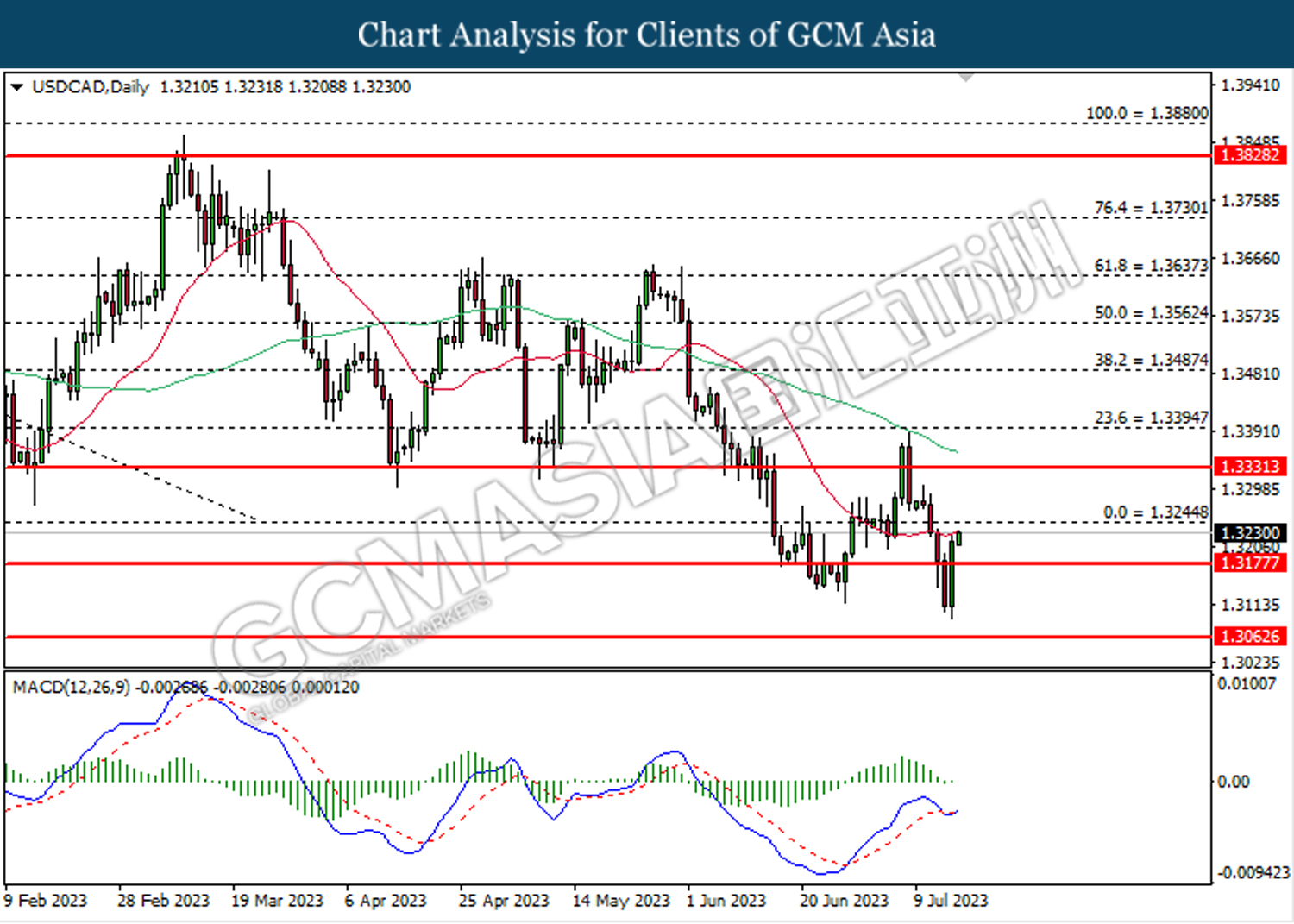Screen dimensions: 1294x924
Task: Click the MACD -0.009423 scale value
Action: click(1253, 873)
